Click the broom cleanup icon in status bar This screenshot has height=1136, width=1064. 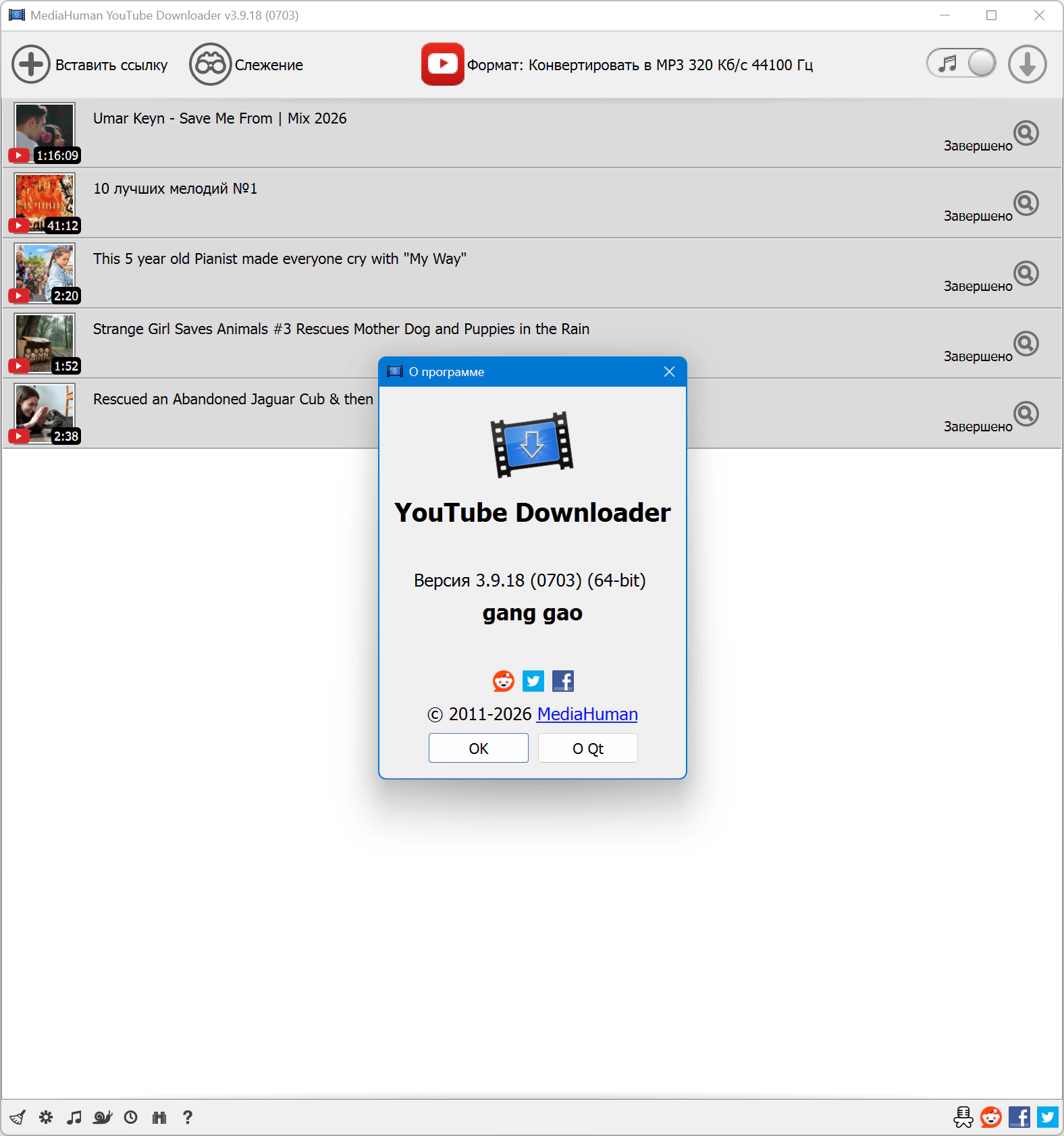point(18,1117)
